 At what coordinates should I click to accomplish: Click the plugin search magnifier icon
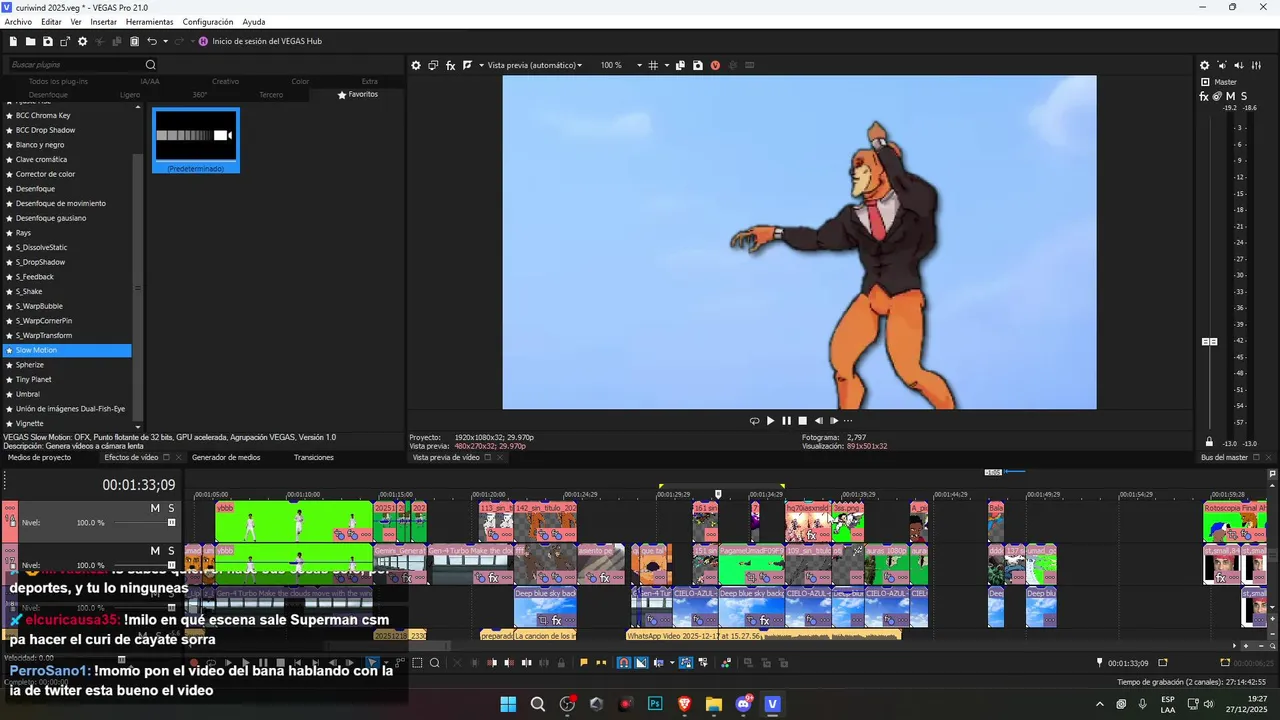151,65
